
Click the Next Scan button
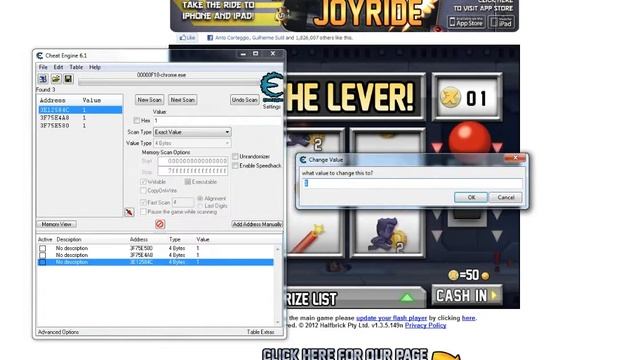(182, 100)
